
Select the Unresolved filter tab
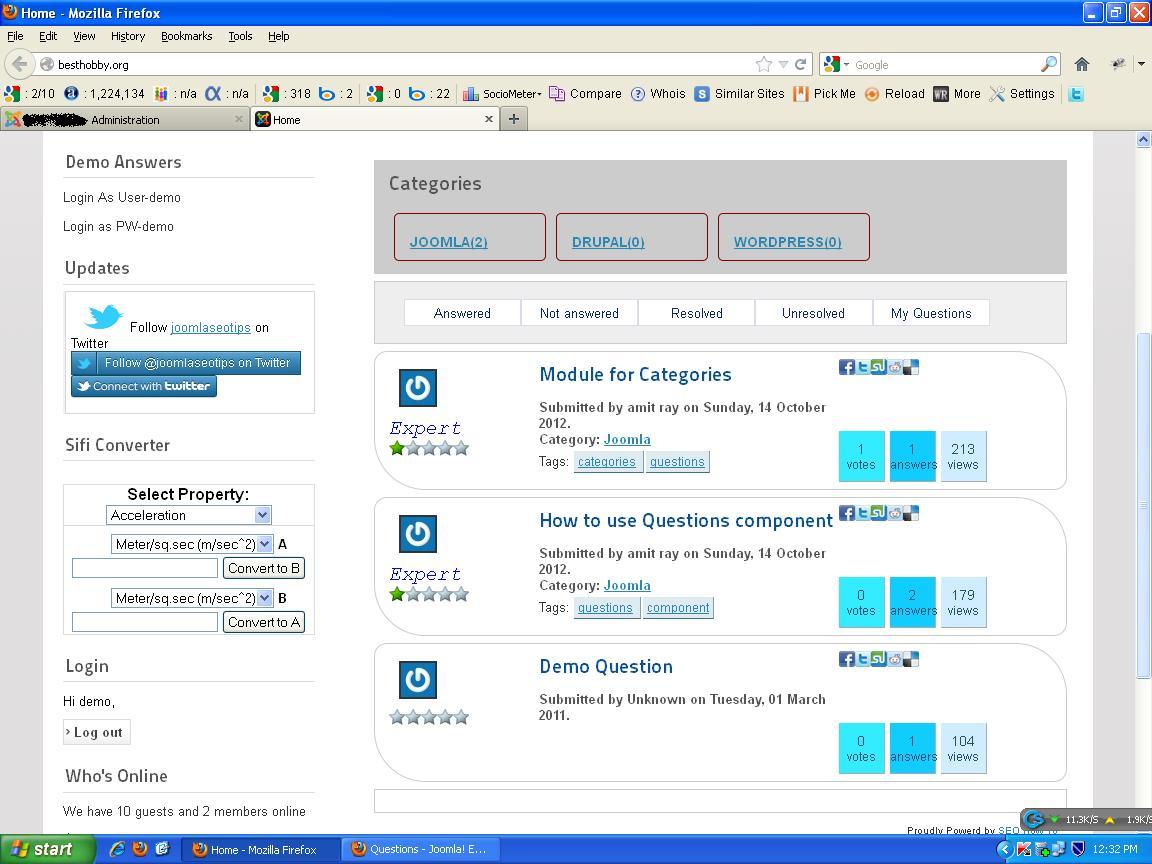813,313
